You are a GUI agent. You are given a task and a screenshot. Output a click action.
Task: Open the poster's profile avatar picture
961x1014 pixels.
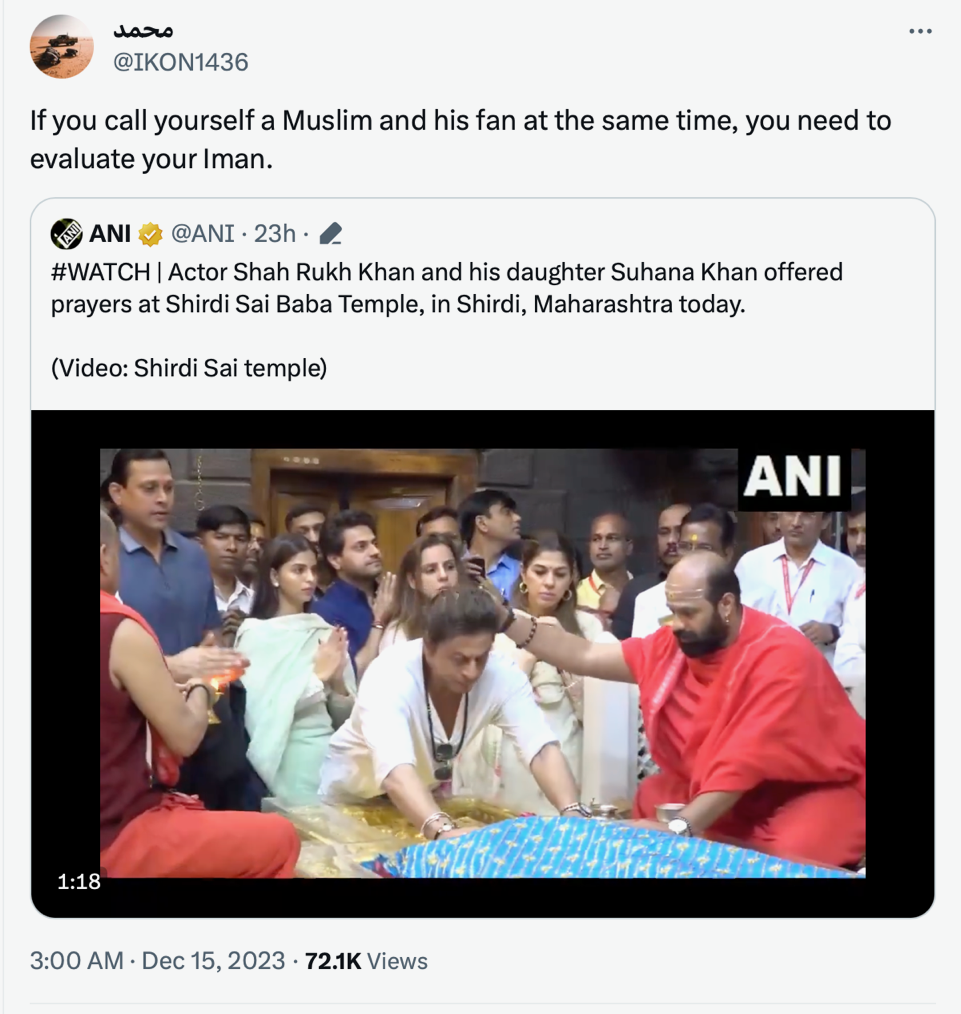(62, 46)
